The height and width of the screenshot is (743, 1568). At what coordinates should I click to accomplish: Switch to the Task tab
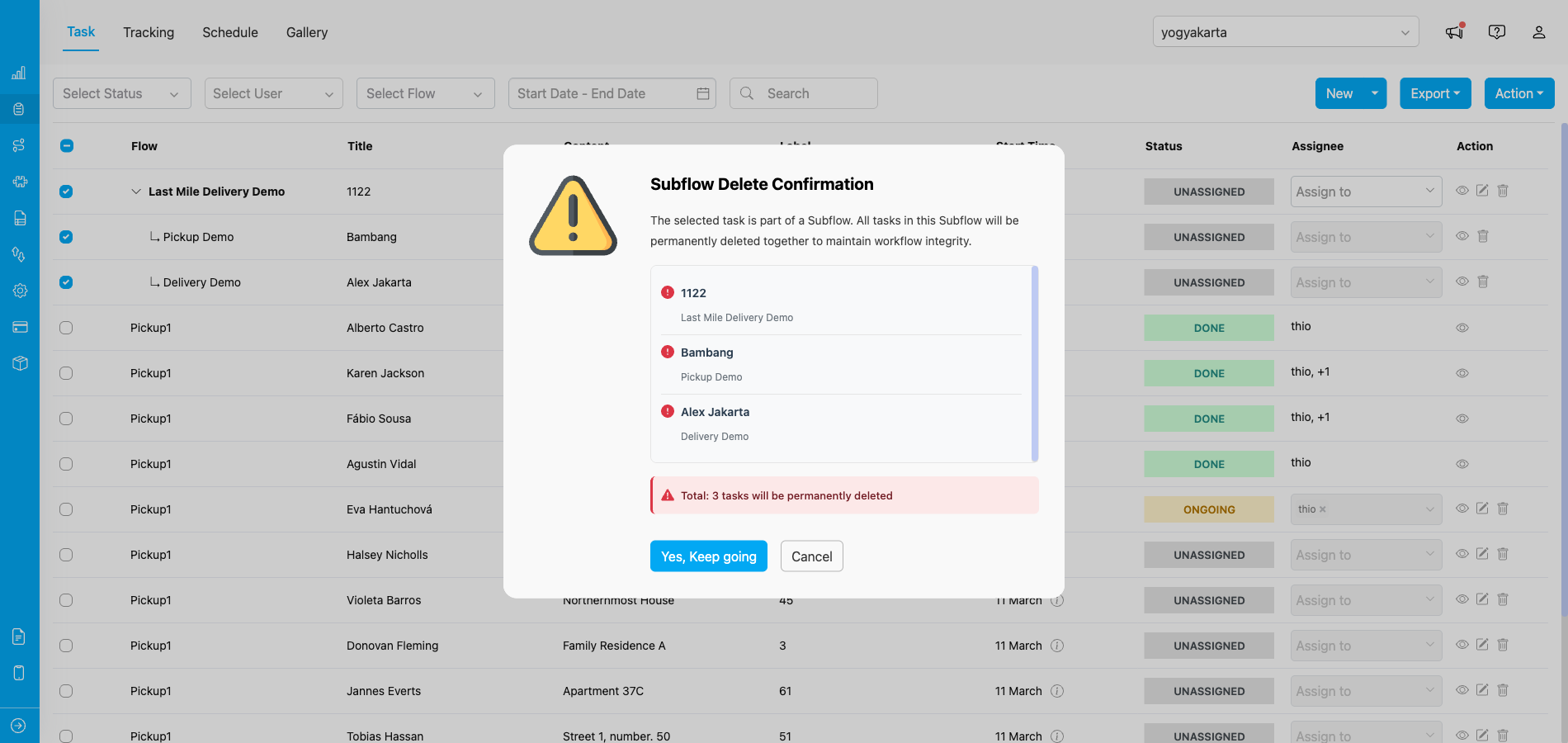pyautogui.click(x=81, y=31)
